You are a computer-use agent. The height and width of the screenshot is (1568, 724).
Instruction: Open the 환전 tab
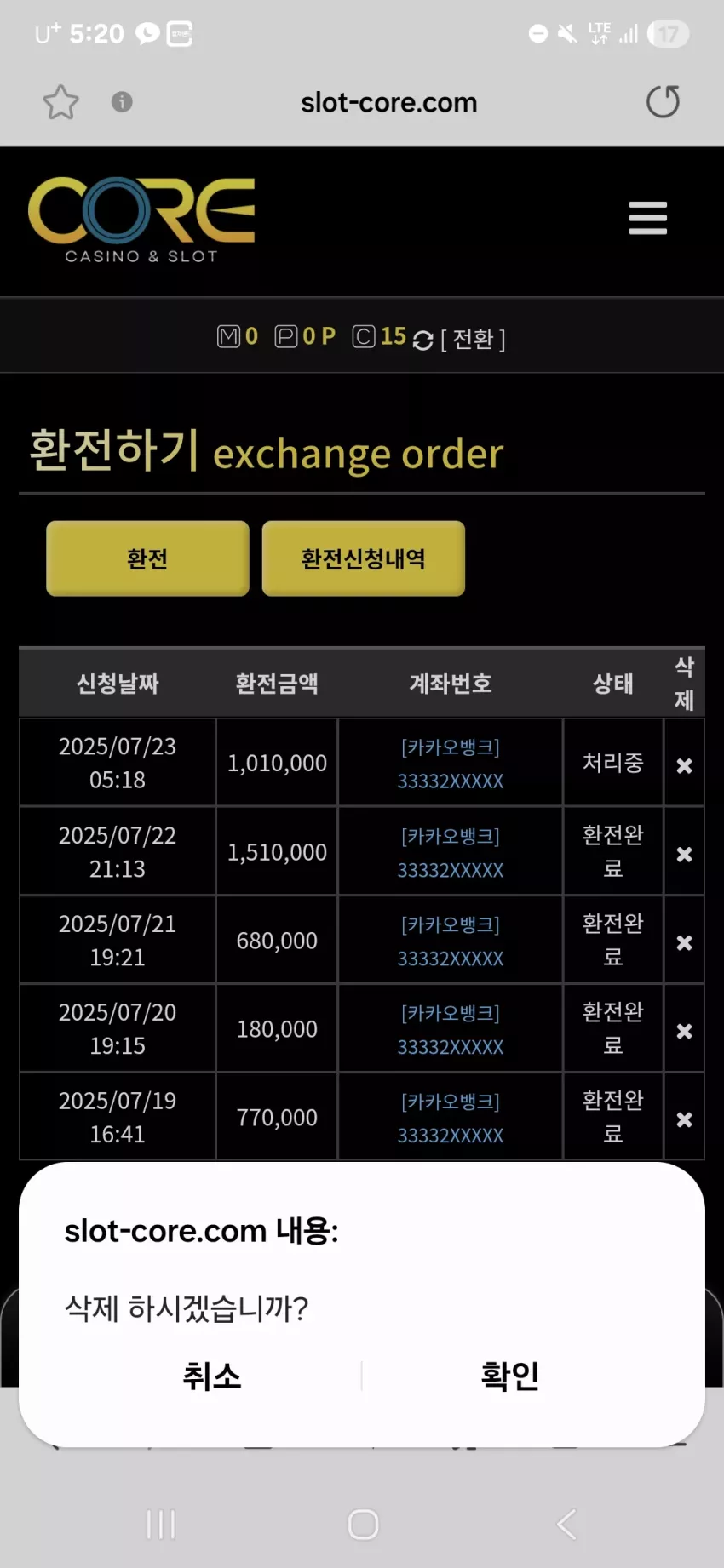[147, 558]
